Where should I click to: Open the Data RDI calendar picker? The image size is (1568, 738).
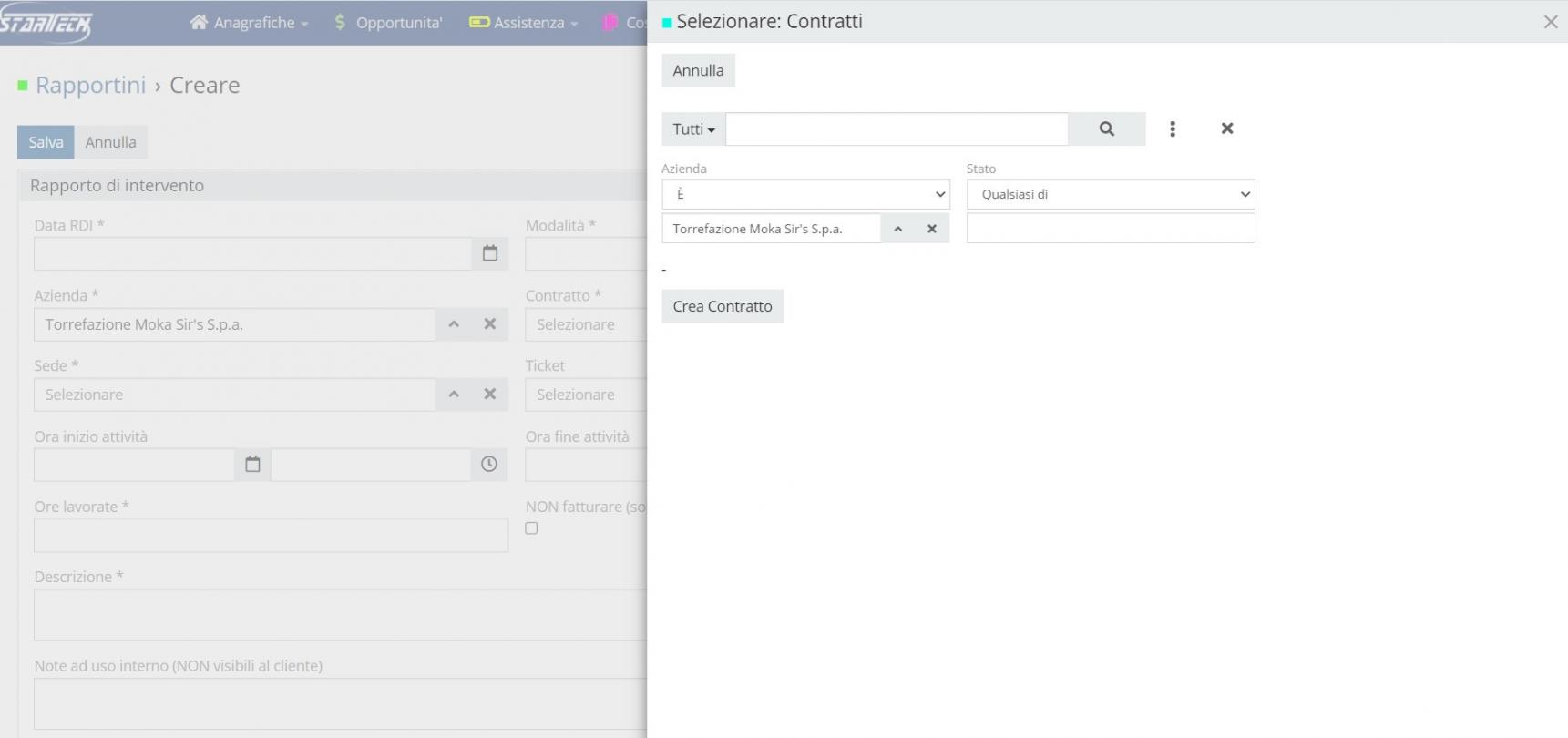click(x=489, y=253)
